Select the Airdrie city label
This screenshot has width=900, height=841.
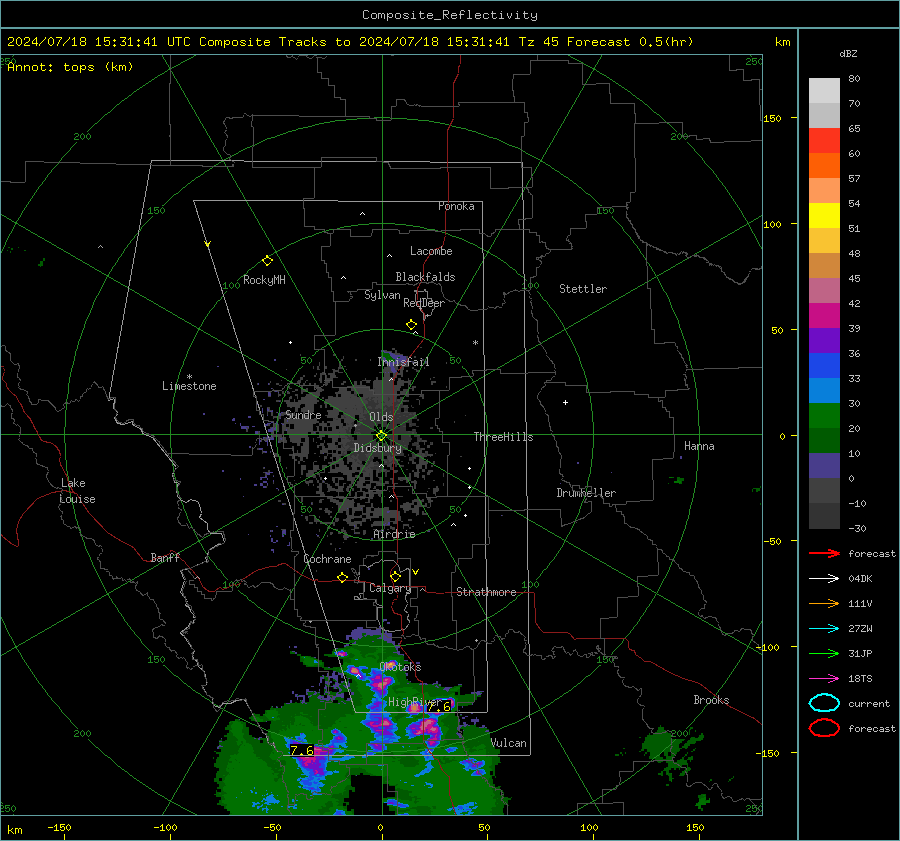tap(394, 534)
